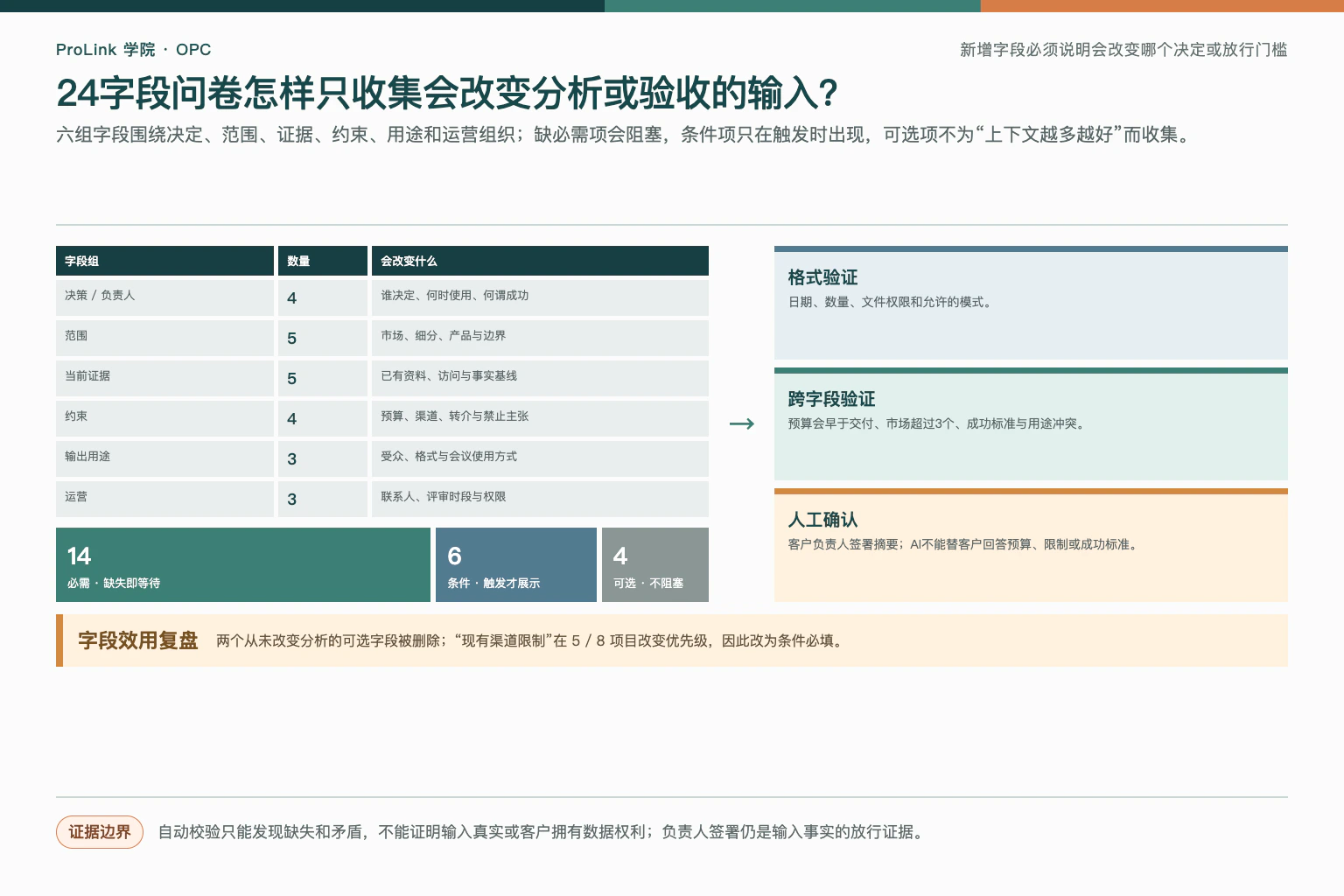Click the 证据边界 pill badge

coord(100,832)
